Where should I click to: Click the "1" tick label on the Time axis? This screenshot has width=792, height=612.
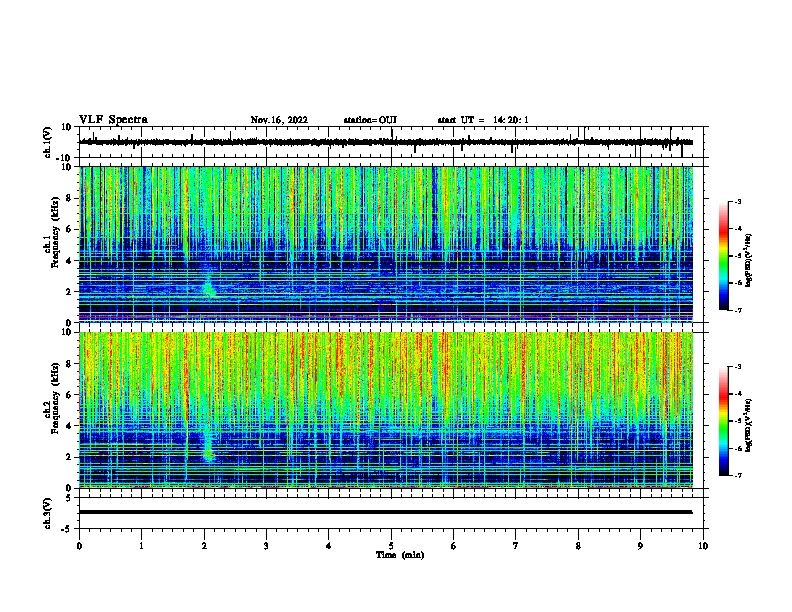coord(141,545)
